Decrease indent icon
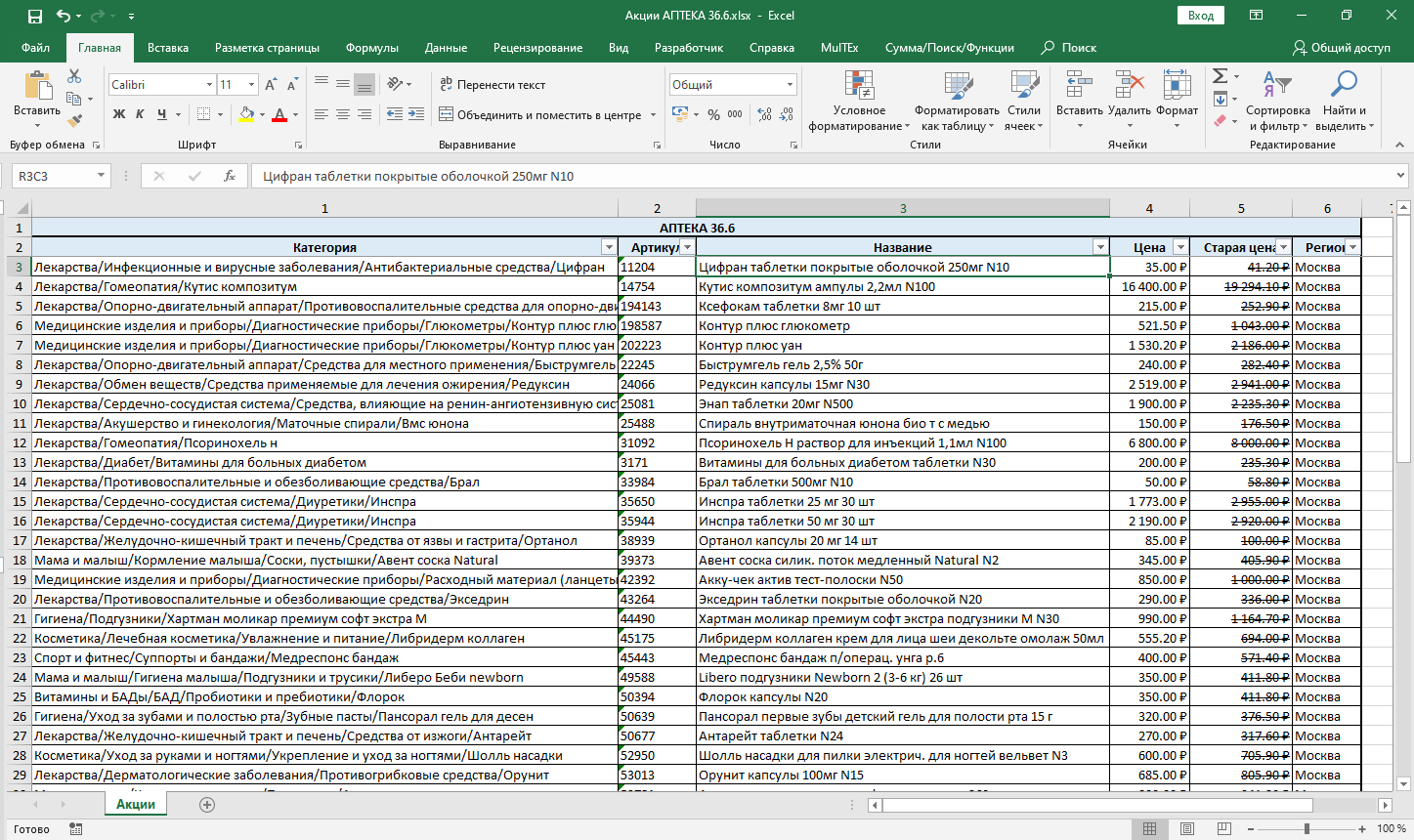Viewport: 1414px width, 840px height. point(394,114)
